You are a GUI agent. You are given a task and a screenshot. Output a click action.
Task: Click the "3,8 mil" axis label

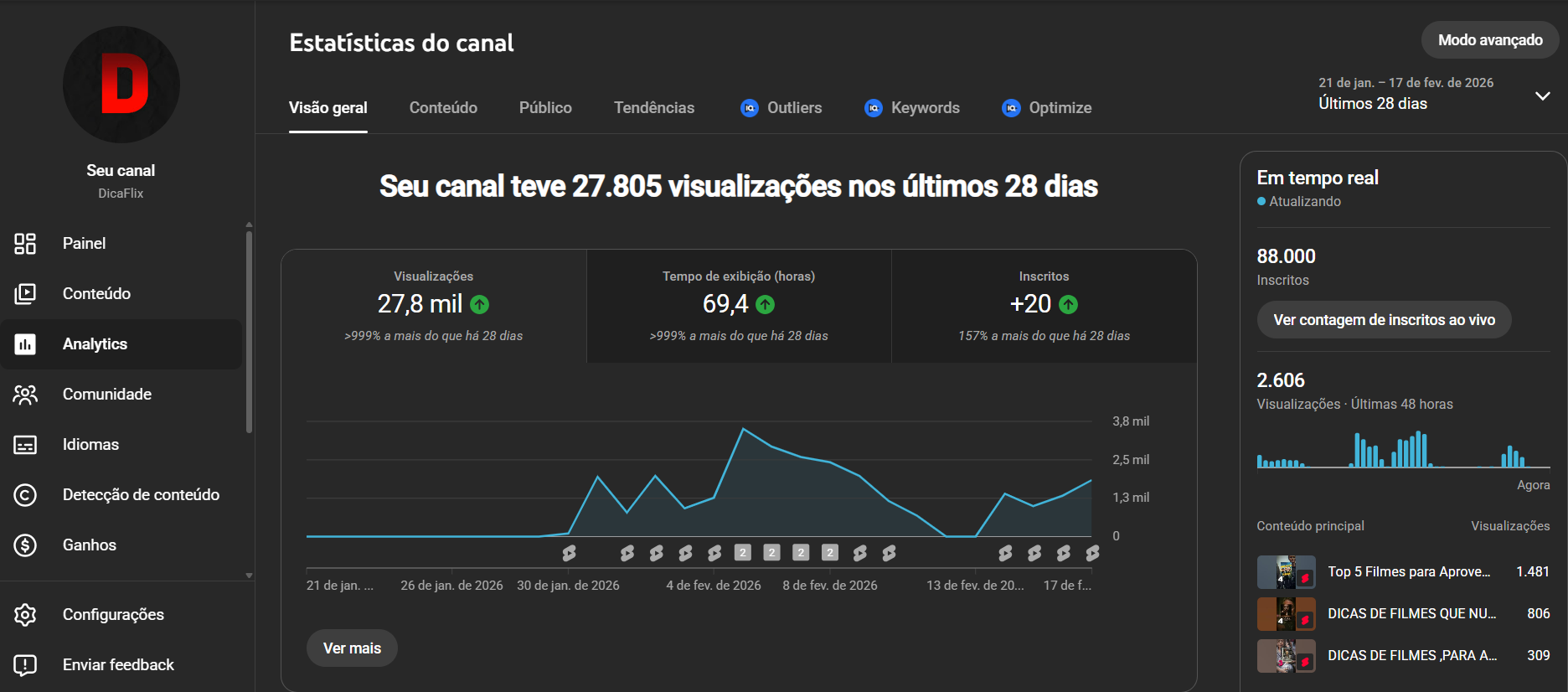click(1131, 421)
